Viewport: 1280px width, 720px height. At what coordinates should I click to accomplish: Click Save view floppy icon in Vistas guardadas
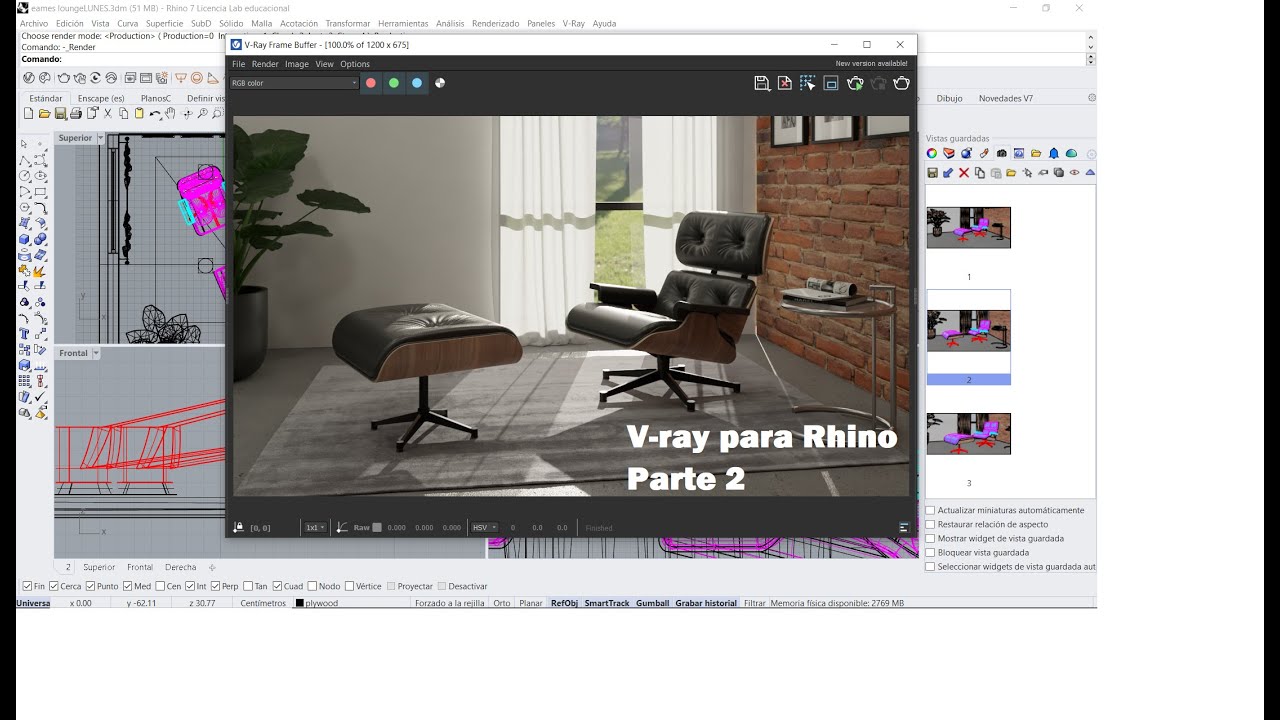(x=932, y=173)
